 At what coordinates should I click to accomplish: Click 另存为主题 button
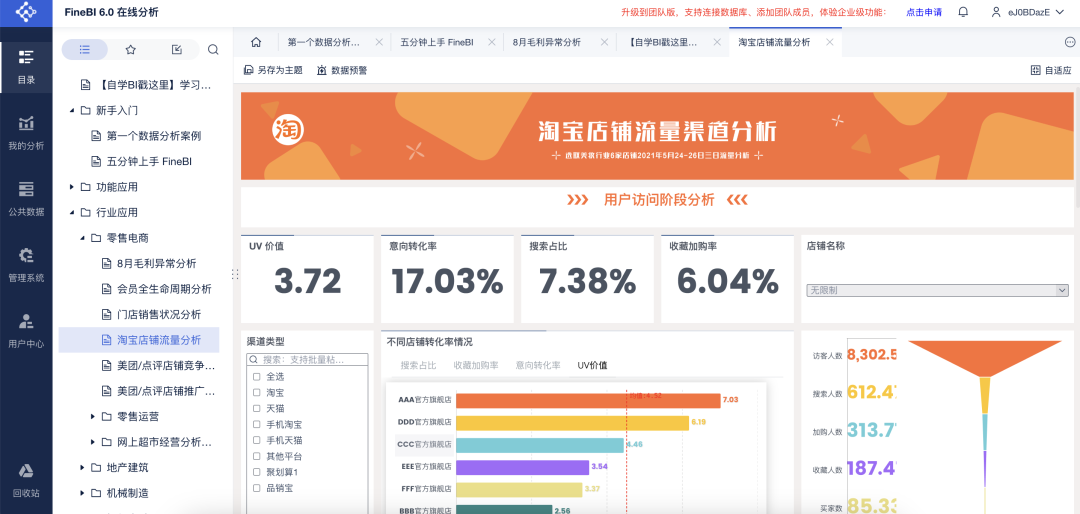click(273, 70)
